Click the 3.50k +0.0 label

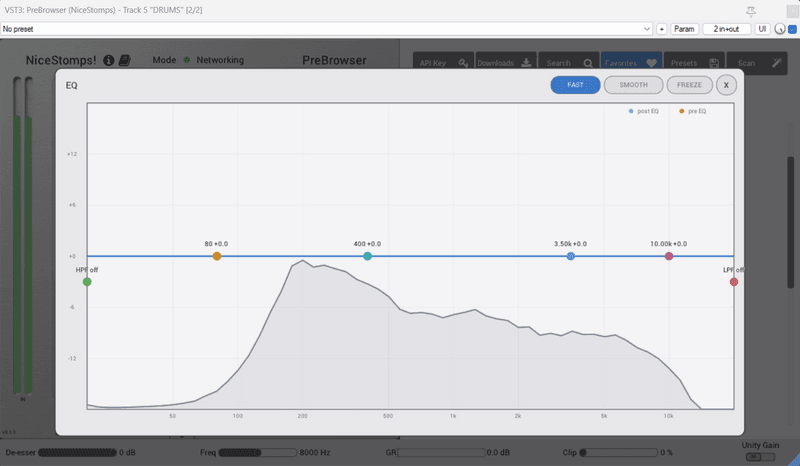click(570, 244)
